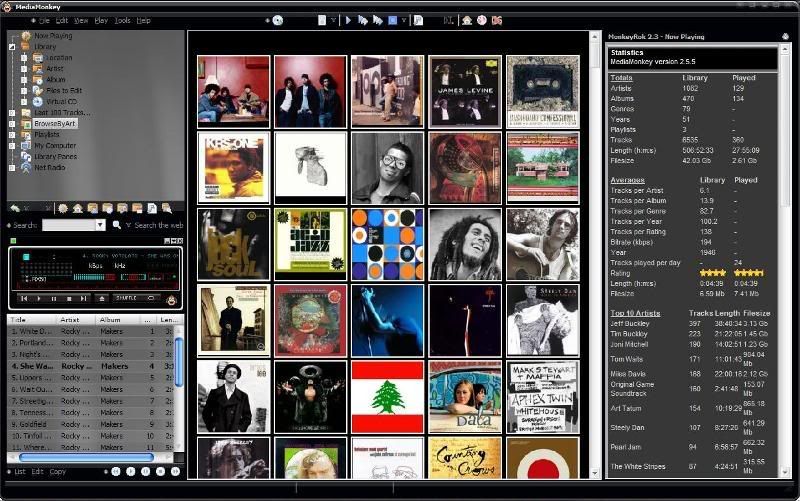Click the Copy button below the playlist

point(58,471)
